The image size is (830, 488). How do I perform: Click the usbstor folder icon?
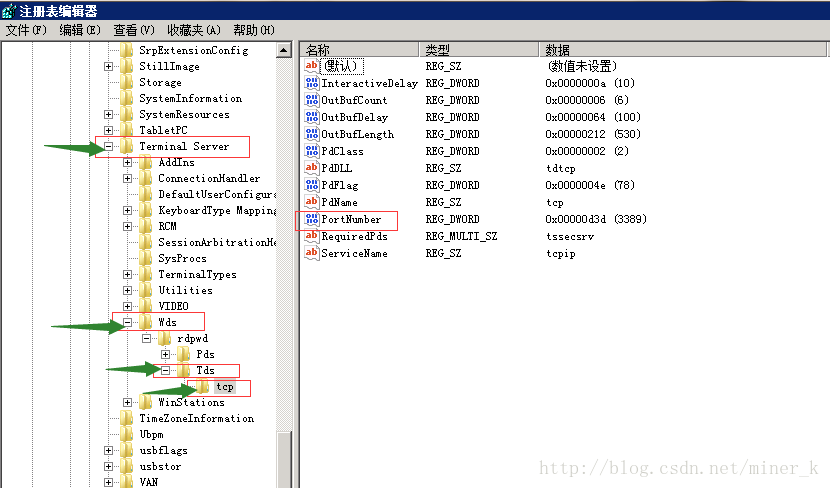[127, 466]
